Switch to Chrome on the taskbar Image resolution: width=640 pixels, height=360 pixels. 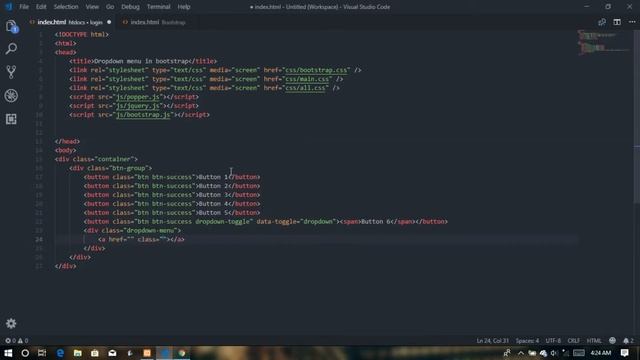pyautogui.click(x=182, y=353)
